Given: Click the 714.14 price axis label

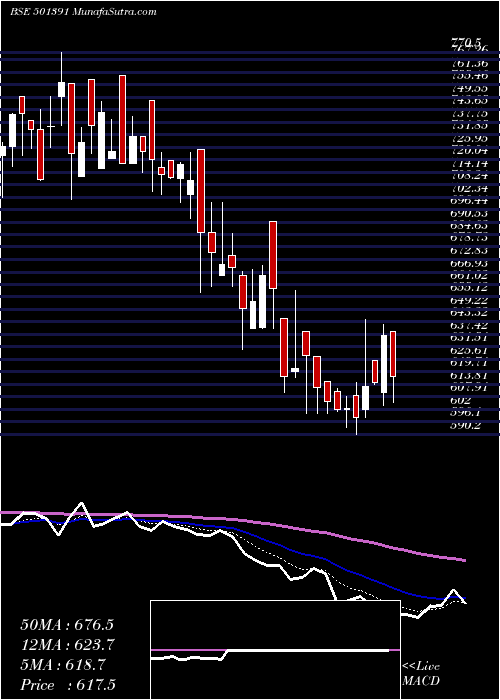Looking at the screenshot, I should click(x=470, y=163).
